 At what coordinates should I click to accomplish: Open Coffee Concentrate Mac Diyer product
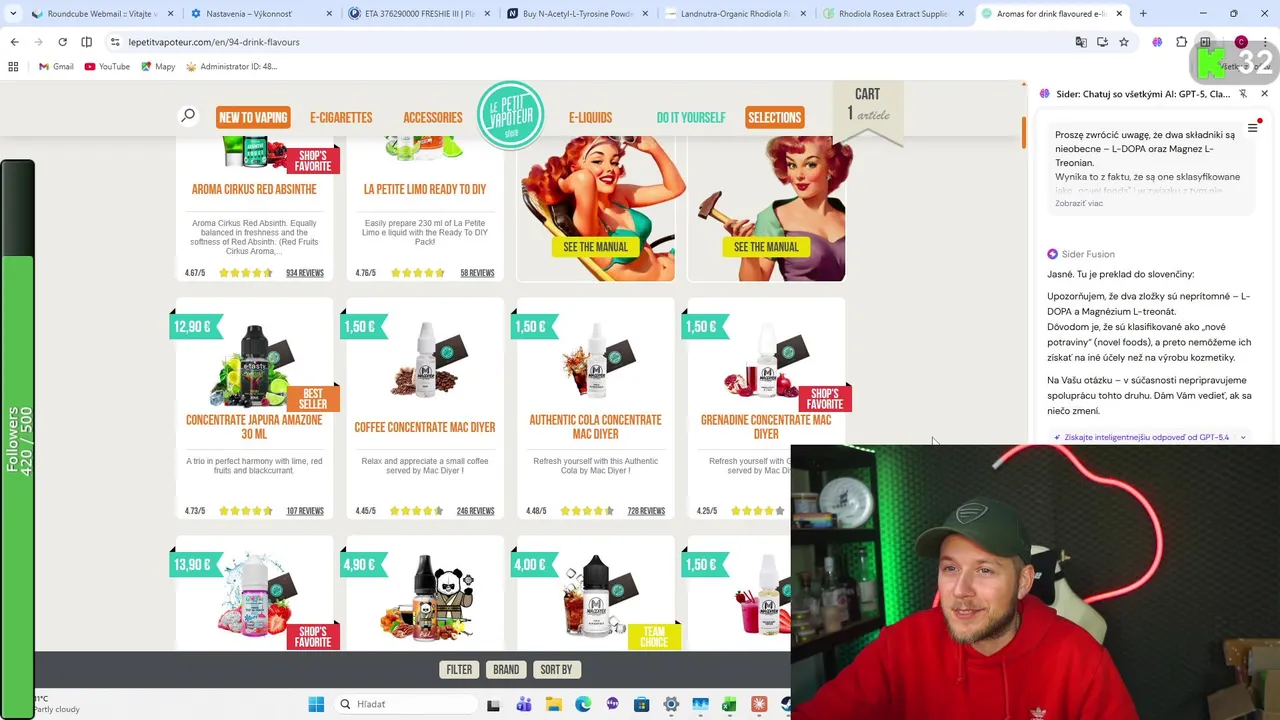click(x=425, y=427)
